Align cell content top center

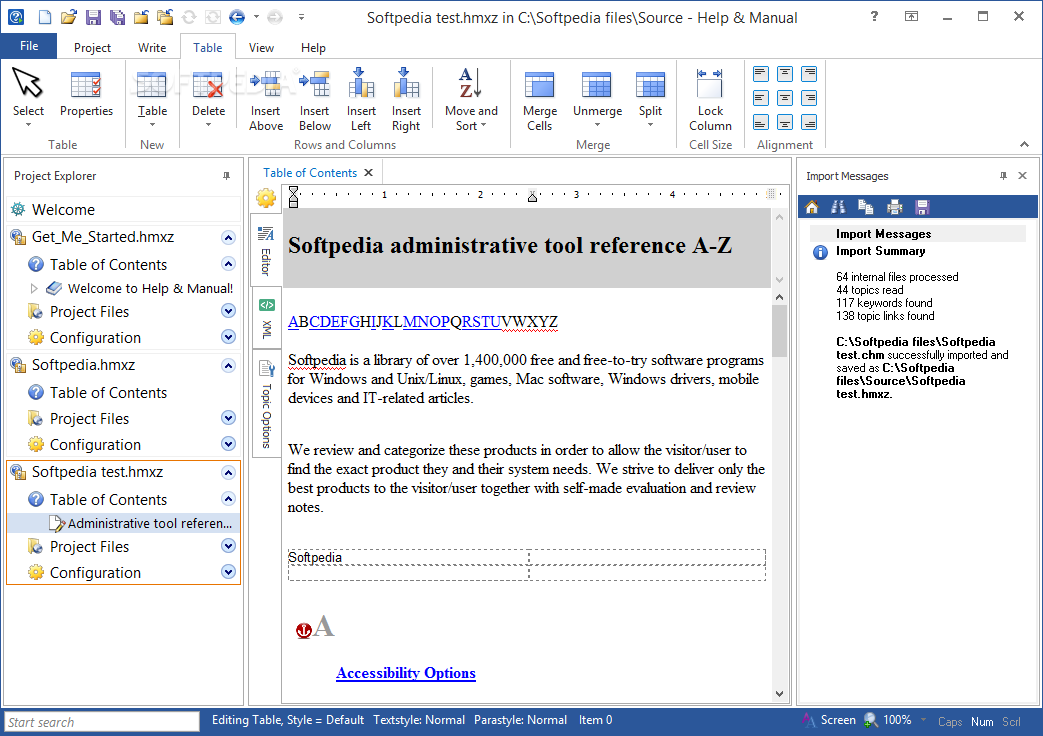click(x=785, y=74)
